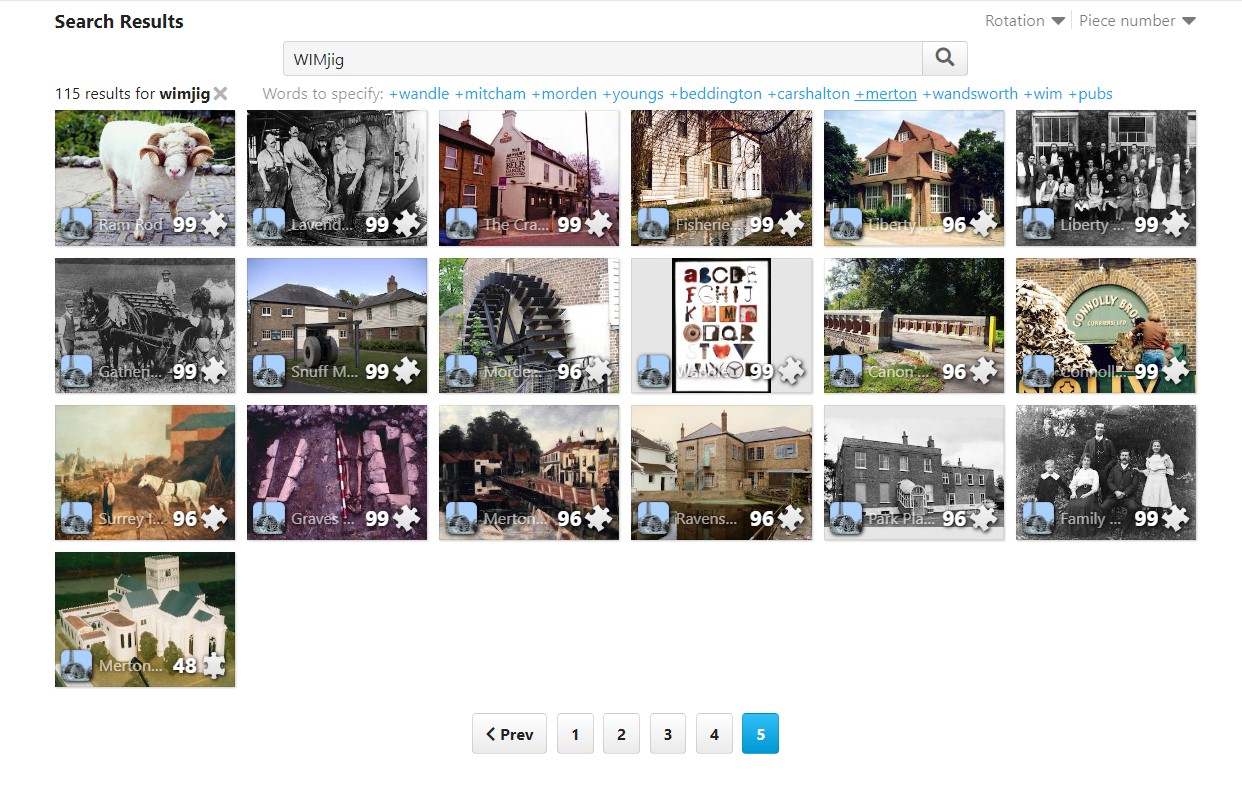Click the author avatar on Merton priory model
The height and width of the screenshot is (793, 1242).
pos(77,665)
